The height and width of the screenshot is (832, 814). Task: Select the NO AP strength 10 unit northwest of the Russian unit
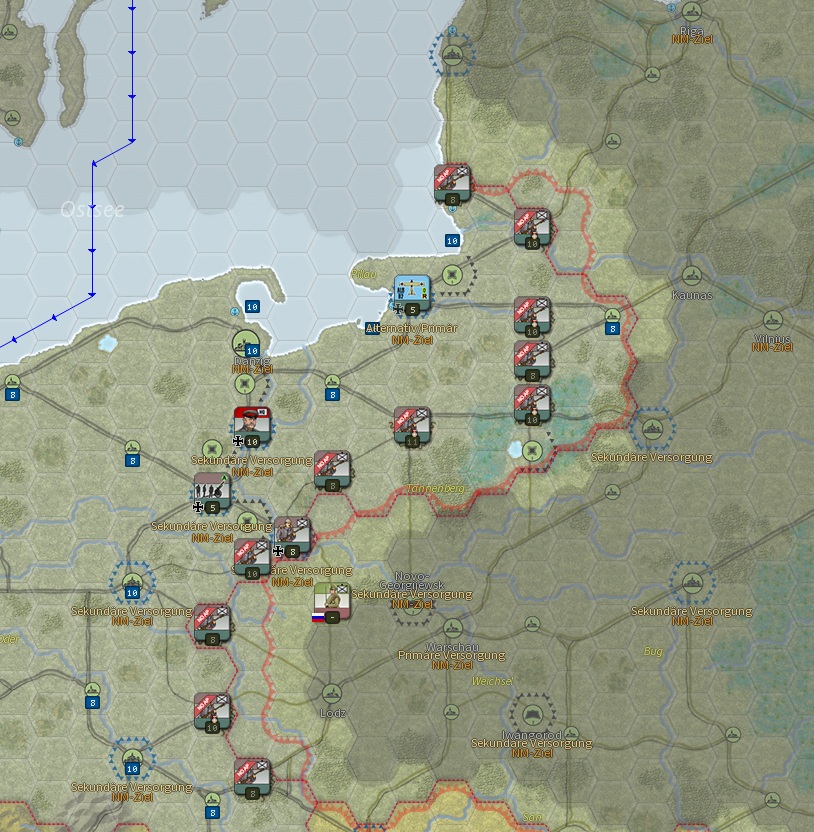[252, 559]
